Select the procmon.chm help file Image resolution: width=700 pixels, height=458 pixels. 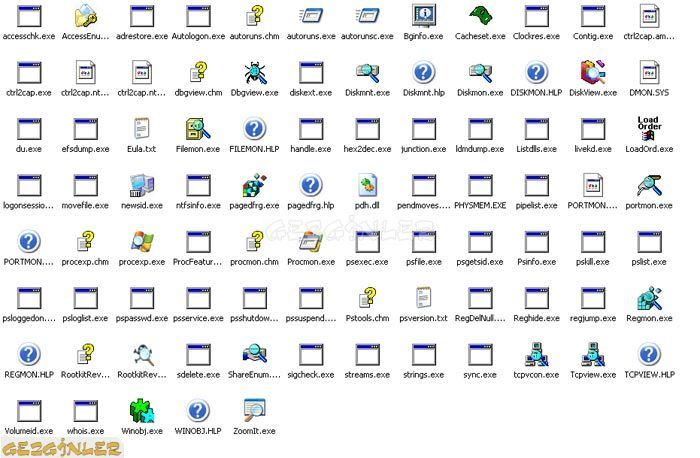click(x=254, y=241)
